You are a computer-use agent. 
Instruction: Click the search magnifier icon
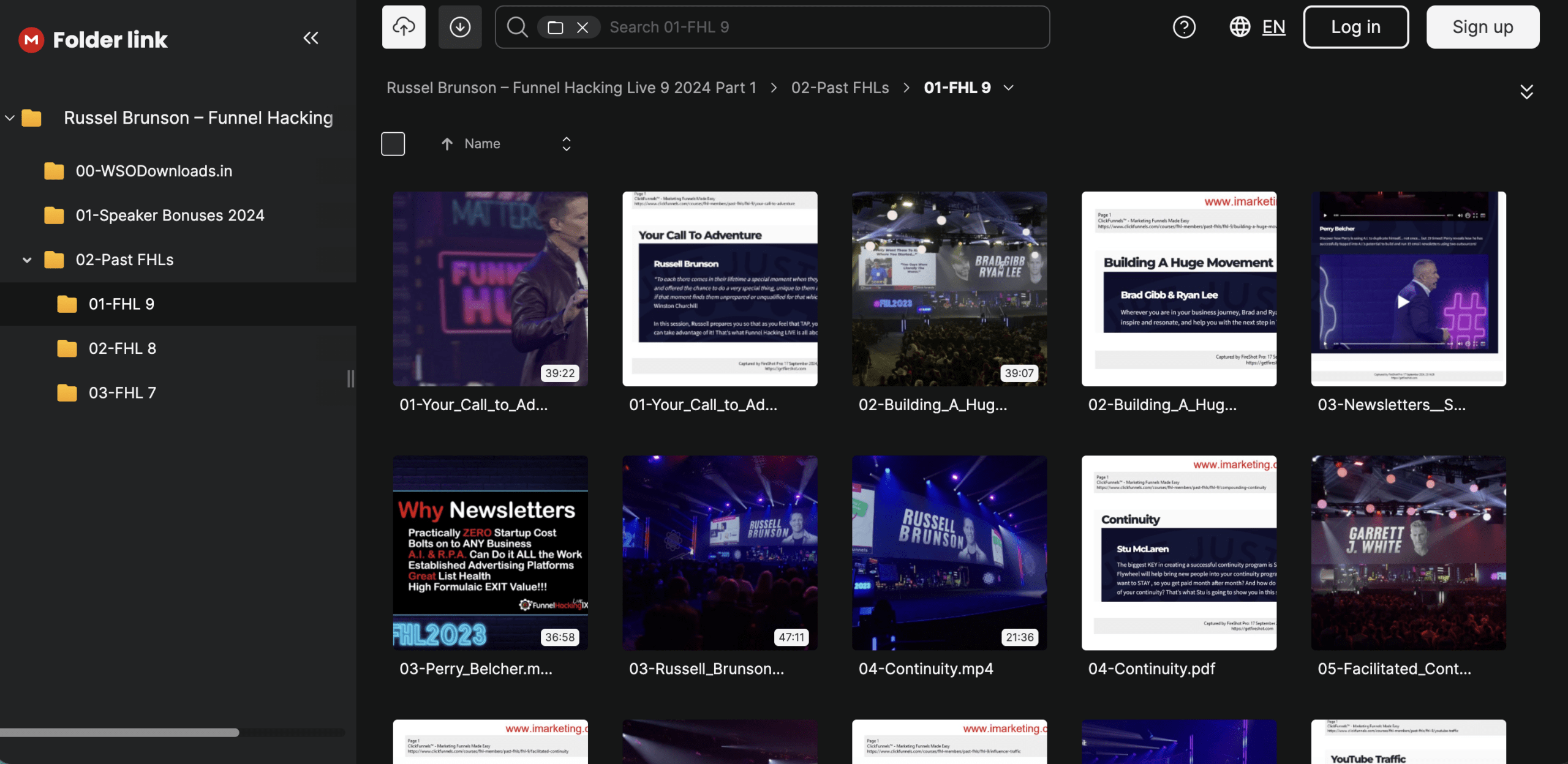(517, 27)
